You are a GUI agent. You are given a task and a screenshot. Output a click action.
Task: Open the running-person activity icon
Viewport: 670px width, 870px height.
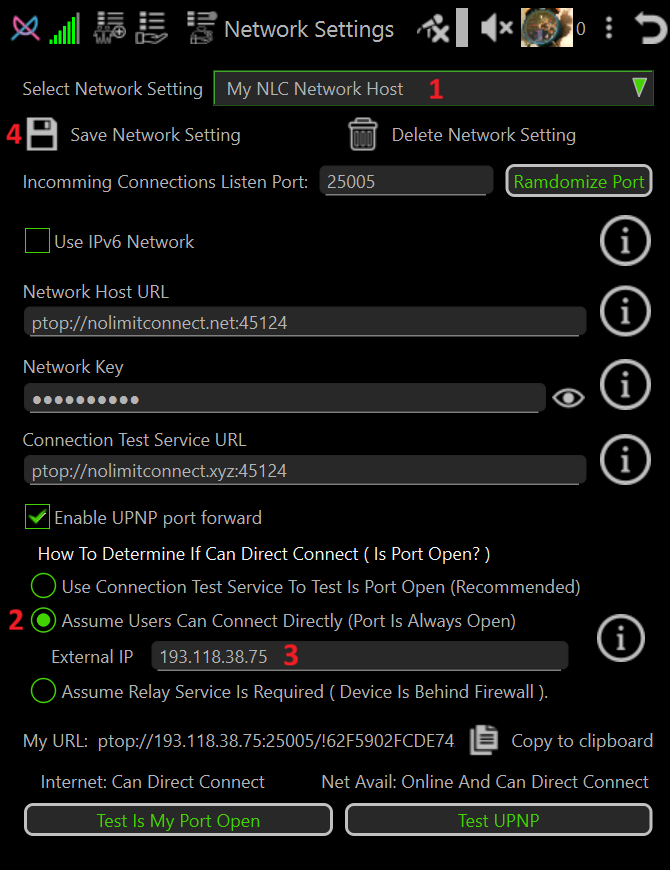(x=434, y=27)
